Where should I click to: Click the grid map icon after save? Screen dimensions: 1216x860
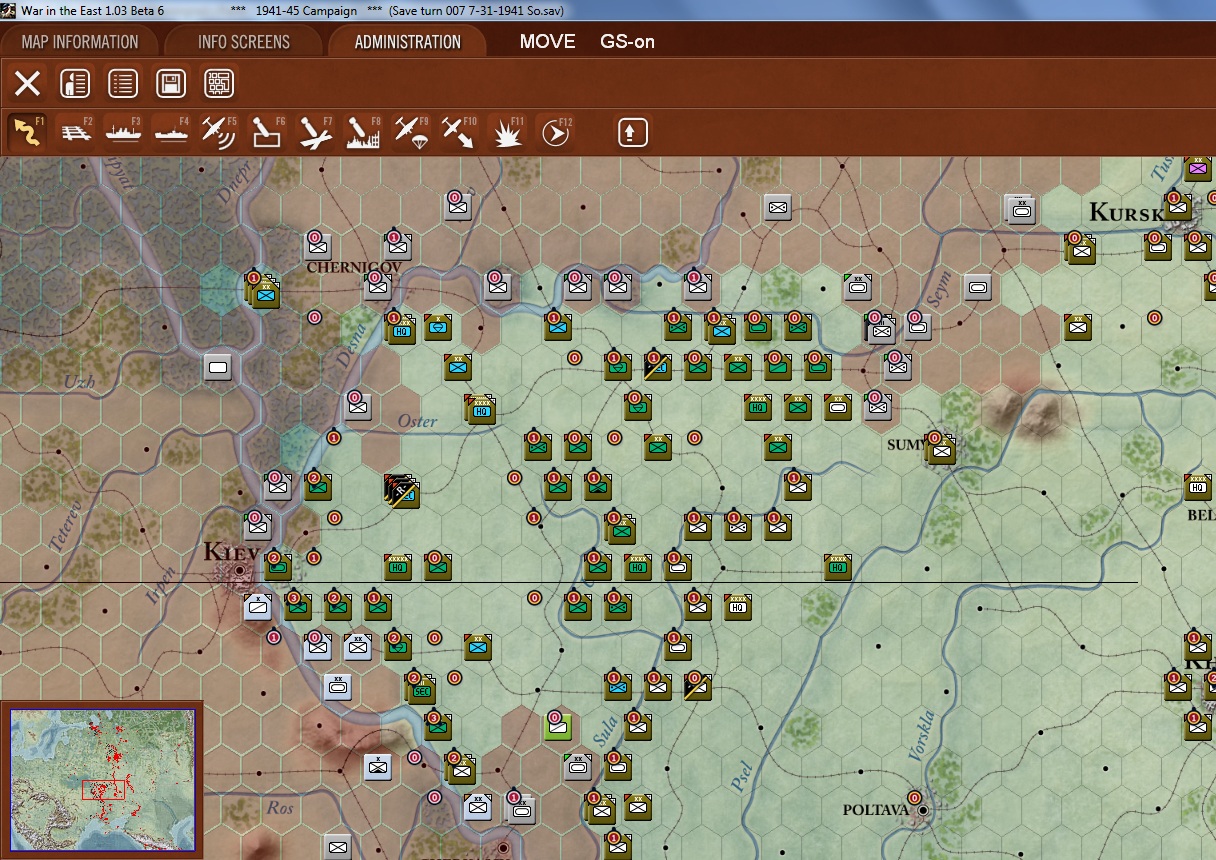click(219, 83)
